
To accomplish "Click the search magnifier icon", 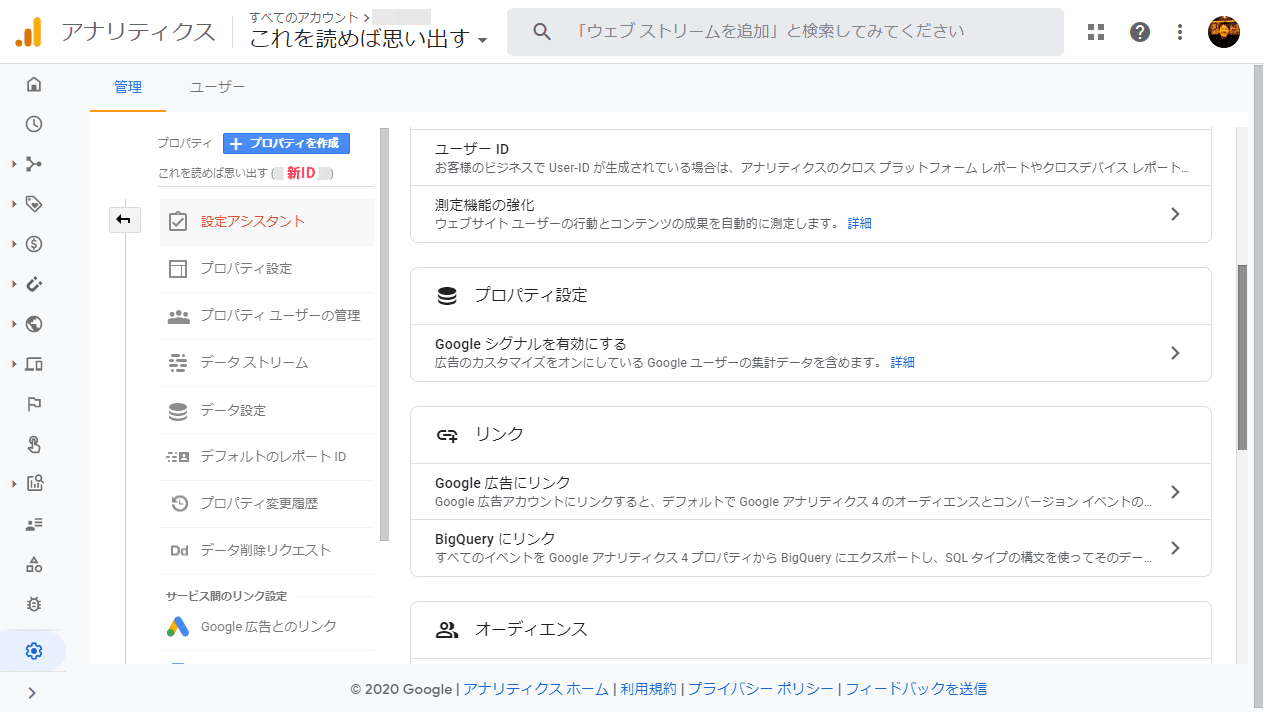I will (542, 32).
